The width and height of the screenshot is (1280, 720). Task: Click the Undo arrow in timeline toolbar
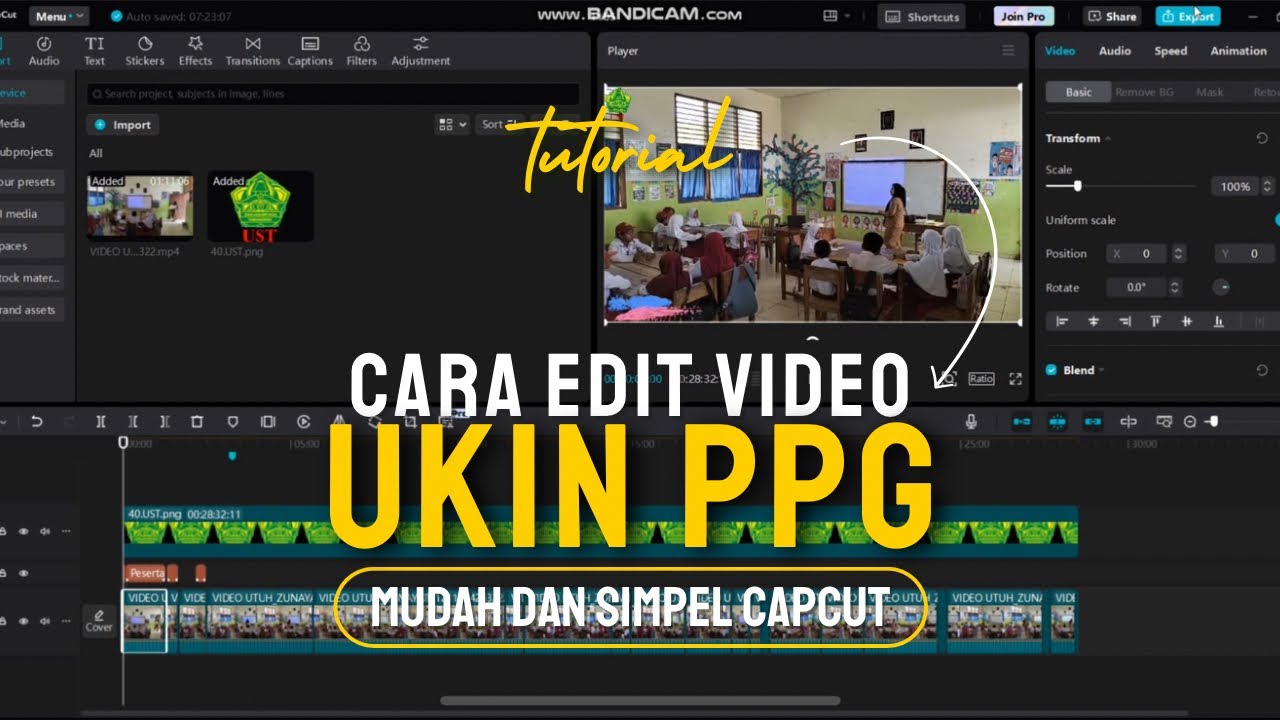(37, 422)
